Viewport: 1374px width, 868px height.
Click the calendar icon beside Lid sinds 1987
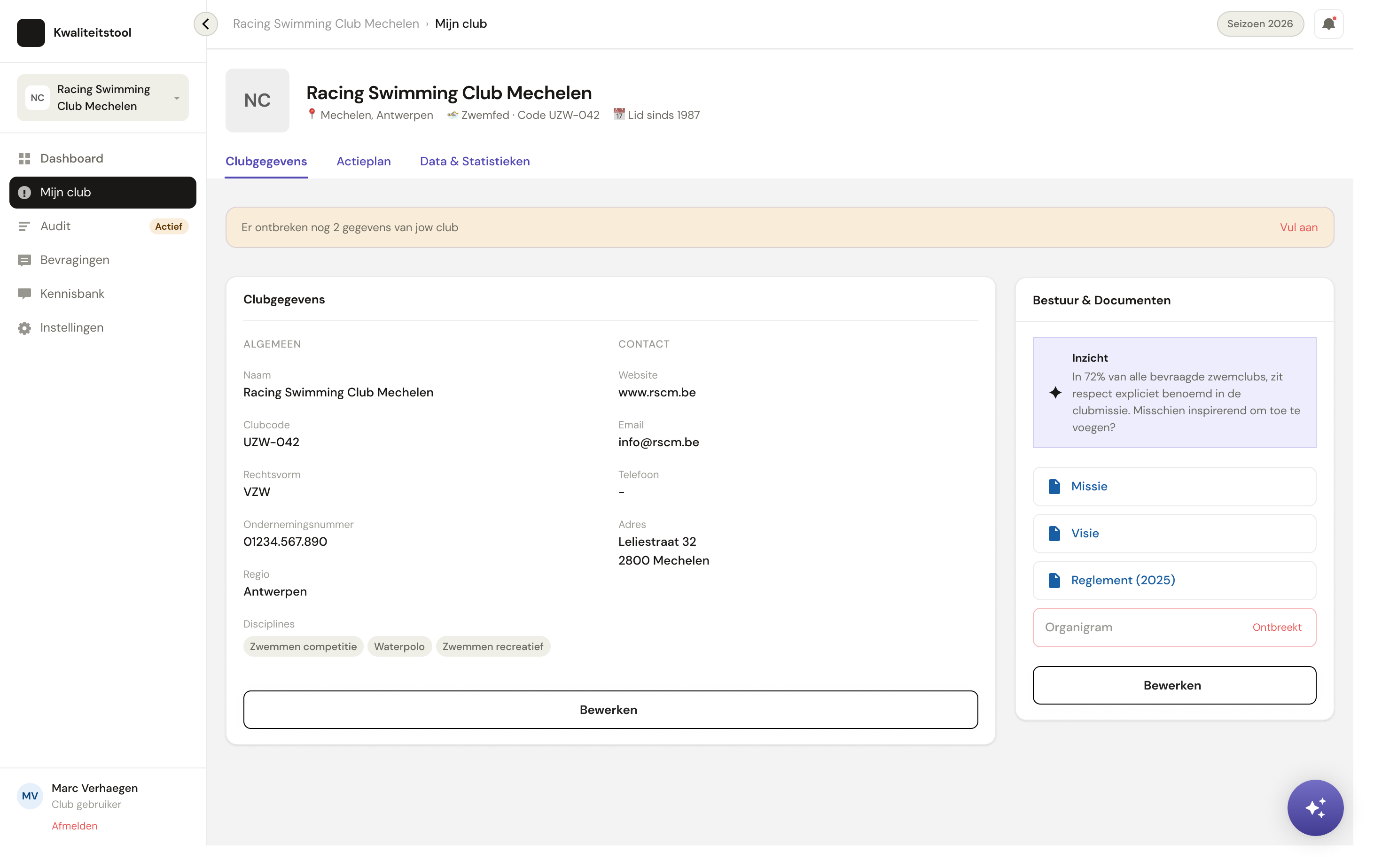coord(619,114)
